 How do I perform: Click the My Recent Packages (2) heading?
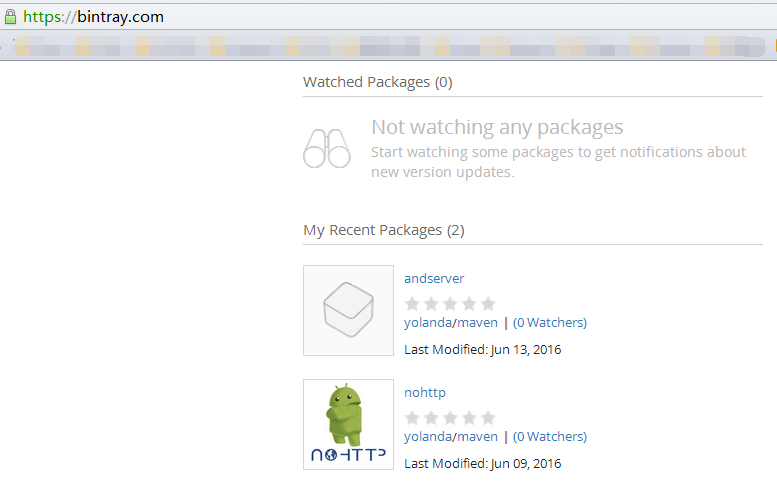click(384, 230)
